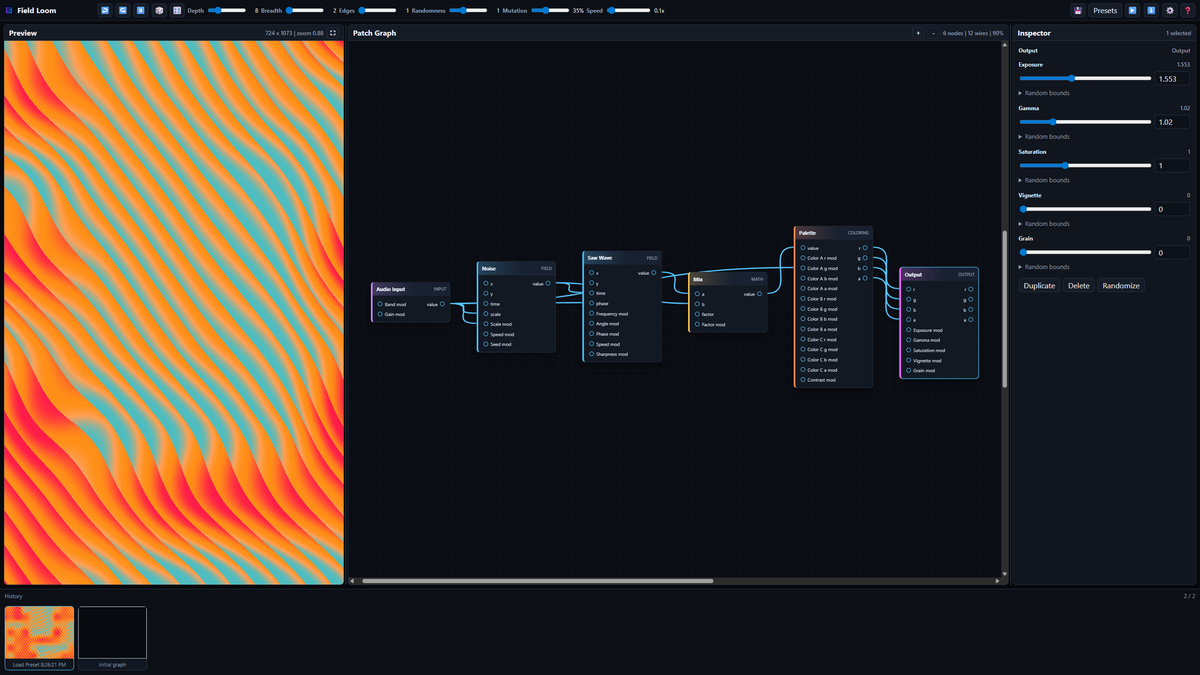
Task: Adjust the Edges slider
Action: tap(377, 10)
